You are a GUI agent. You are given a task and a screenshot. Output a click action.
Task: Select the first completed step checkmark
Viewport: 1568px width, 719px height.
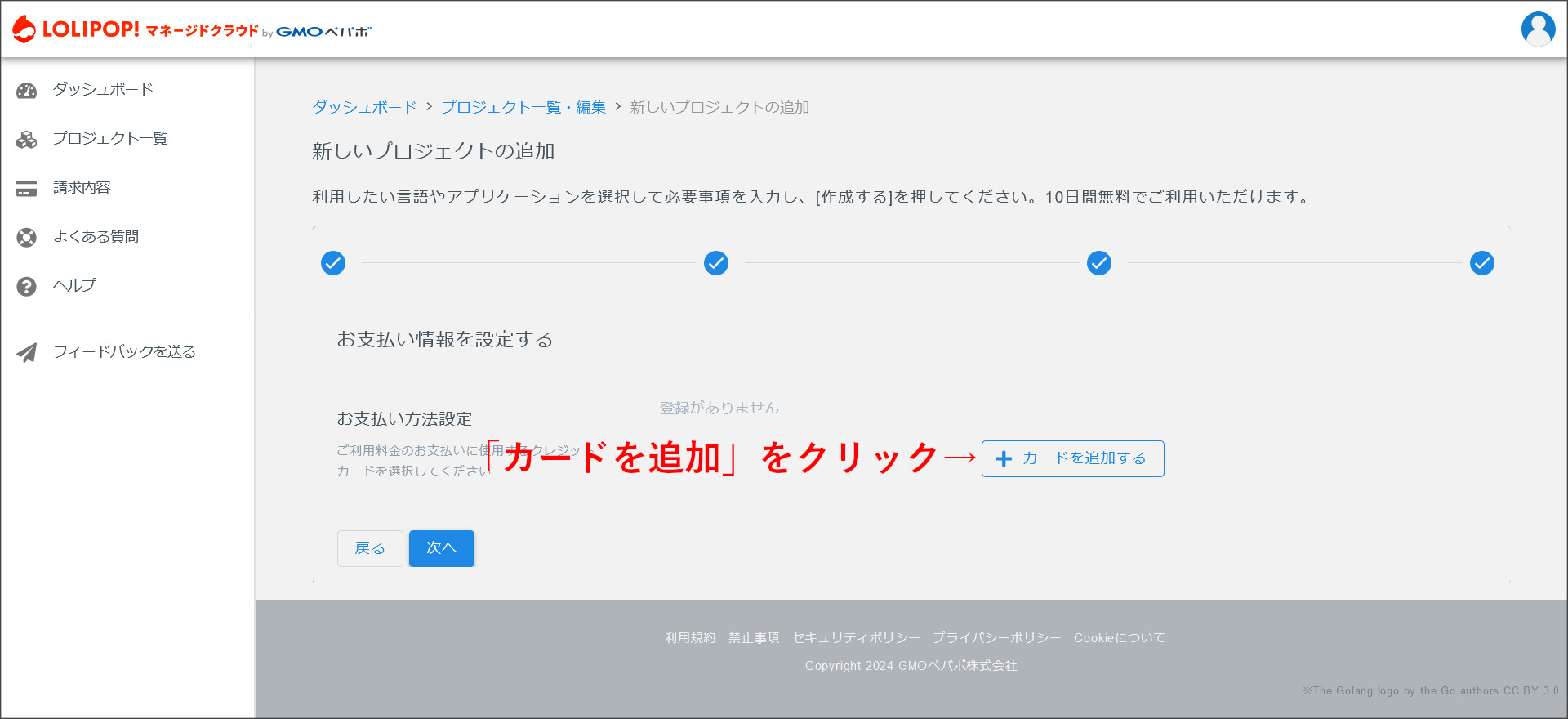pos(333,263)
